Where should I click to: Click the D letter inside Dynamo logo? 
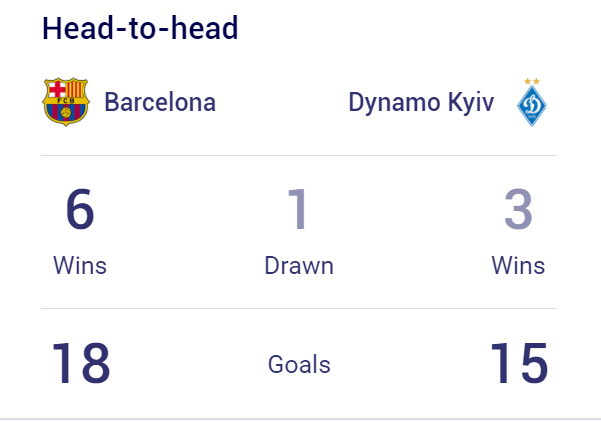532,104
